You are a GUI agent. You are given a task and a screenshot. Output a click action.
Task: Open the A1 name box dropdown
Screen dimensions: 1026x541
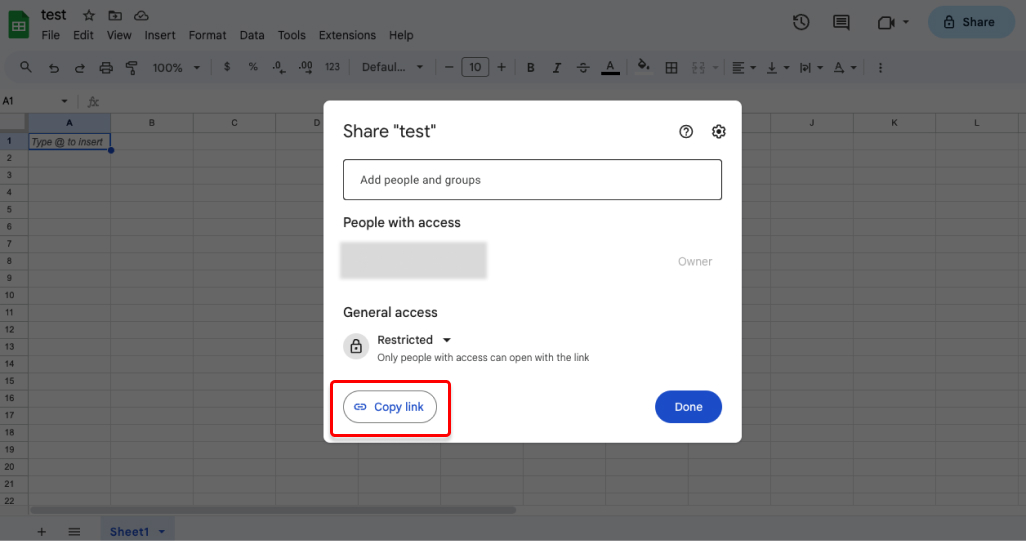coord(64,101)
